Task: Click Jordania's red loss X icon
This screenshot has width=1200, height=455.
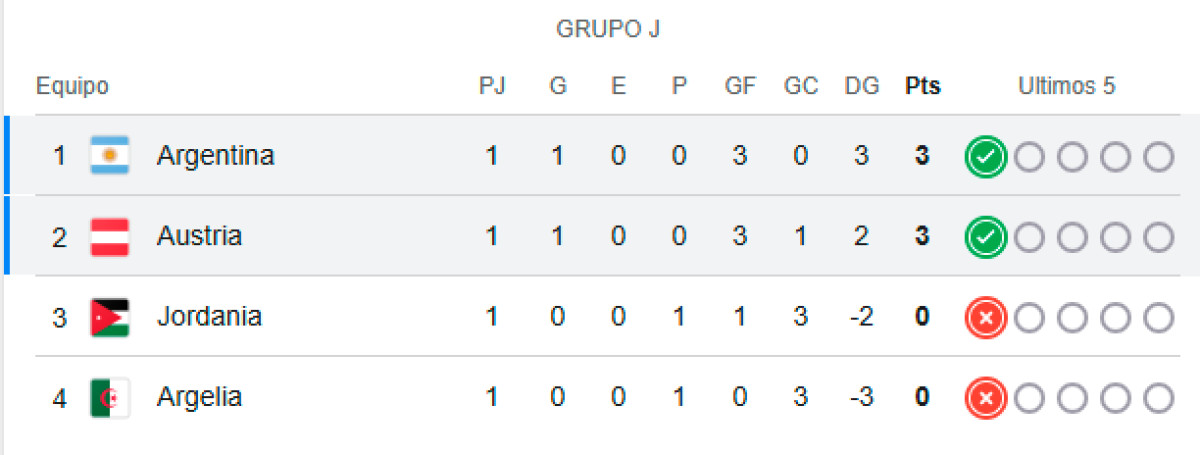Action: click(985, 318)
